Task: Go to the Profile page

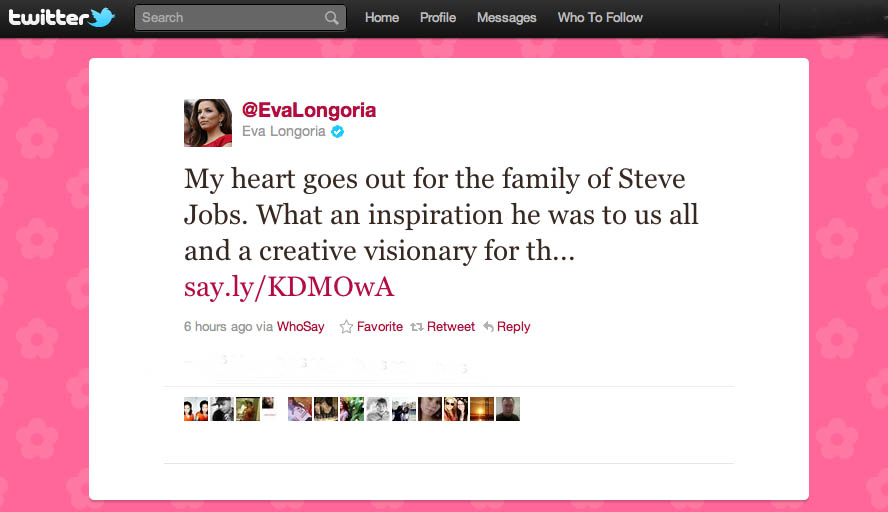Action: (x=438, y=18)
